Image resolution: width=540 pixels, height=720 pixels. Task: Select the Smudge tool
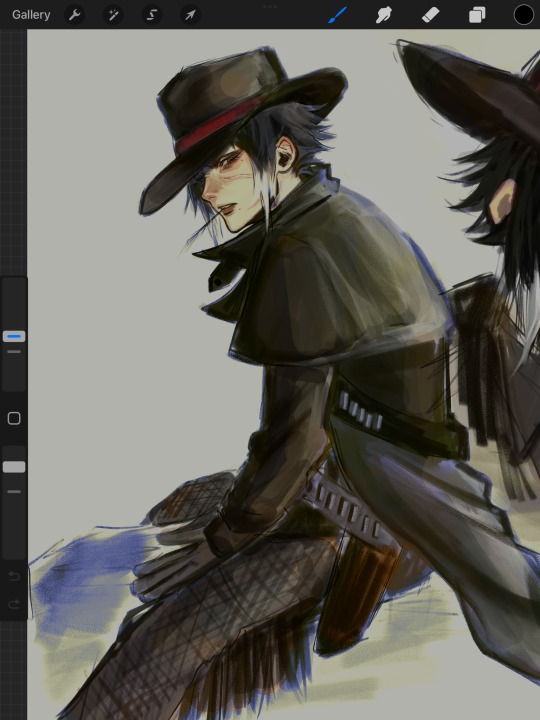(383, 15)
